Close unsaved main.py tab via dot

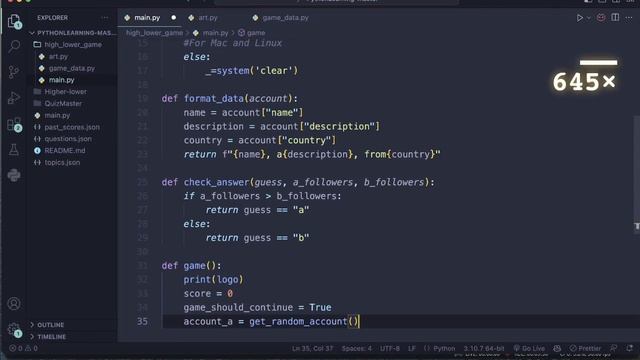point(174,18)
